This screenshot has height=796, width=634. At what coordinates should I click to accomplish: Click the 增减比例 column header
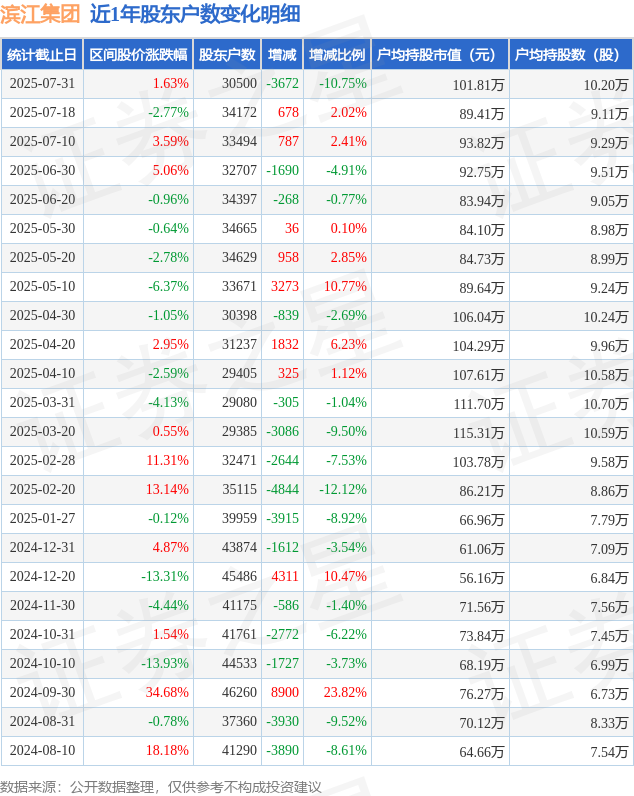(337, 54)
